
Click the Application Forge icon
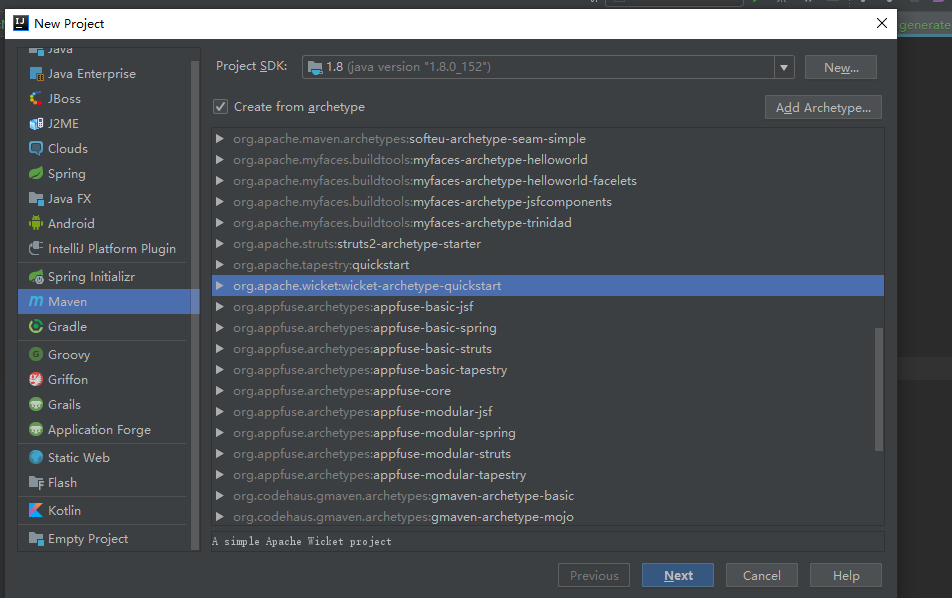[36, 429]
